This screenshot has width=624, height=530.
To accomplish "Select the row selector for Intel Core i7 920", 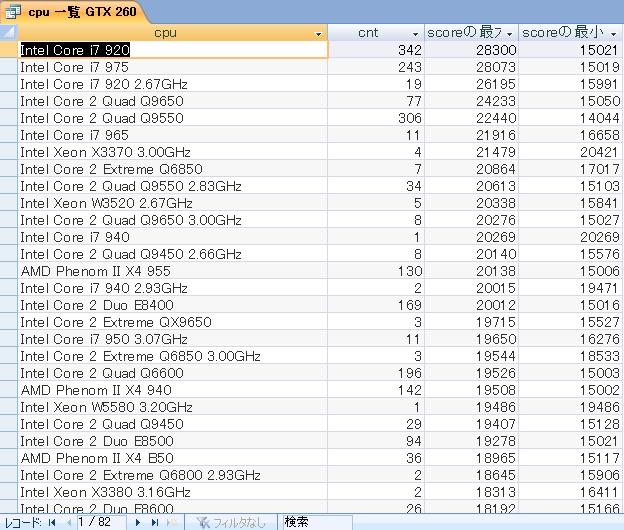I will click(x=9, y=50).
